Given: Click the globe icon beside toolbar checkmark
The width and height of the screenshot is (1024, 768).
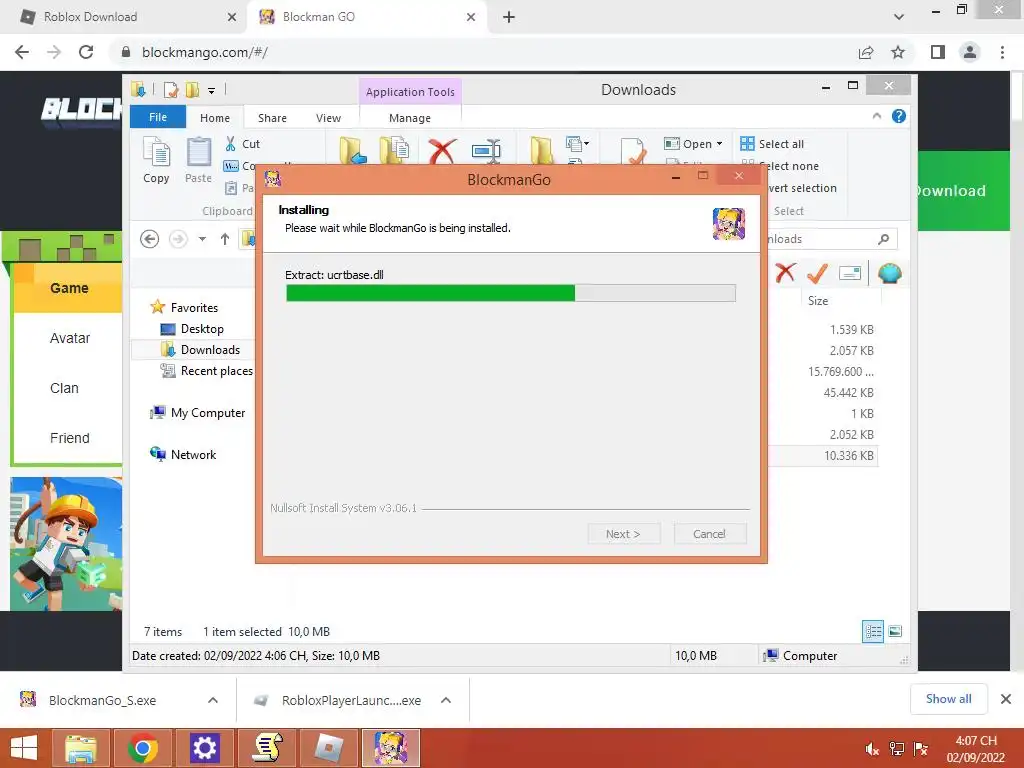Looking at the screenshot, I should (x=889, y=273).
